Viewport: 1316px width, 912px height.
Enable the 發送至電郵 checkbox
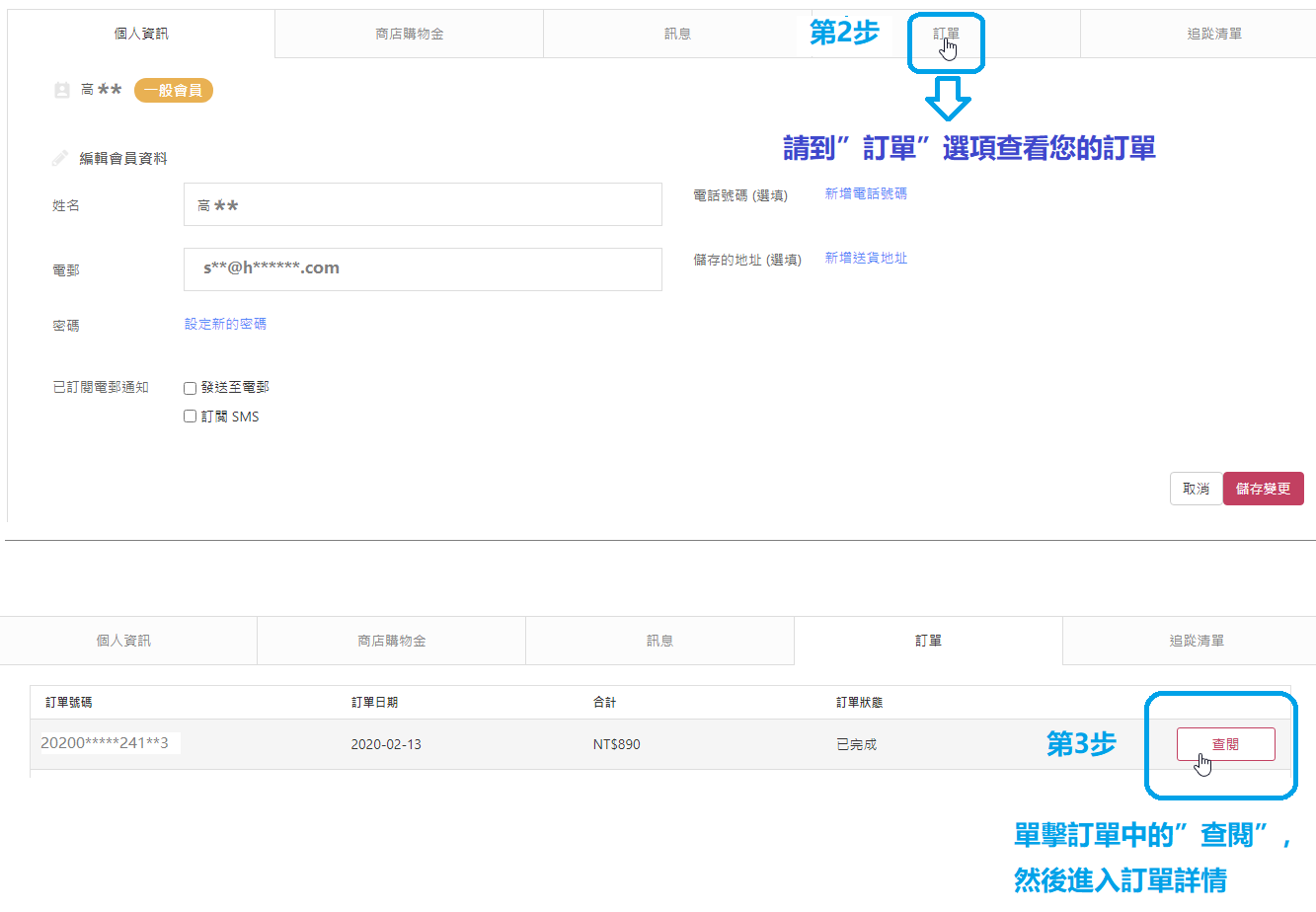[190, 388]
